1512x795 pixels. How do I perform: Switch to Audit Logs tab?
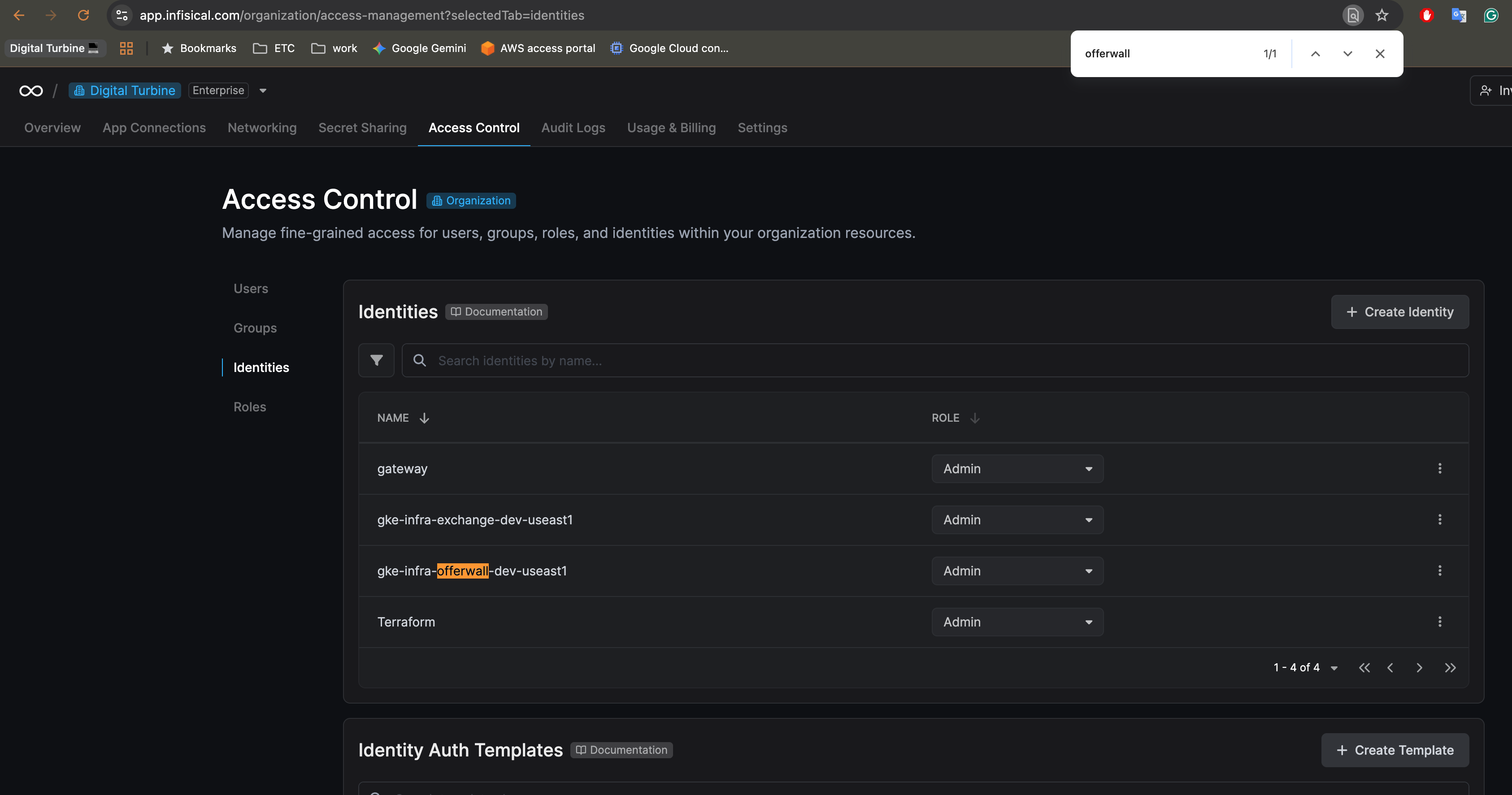click(572, 127)
